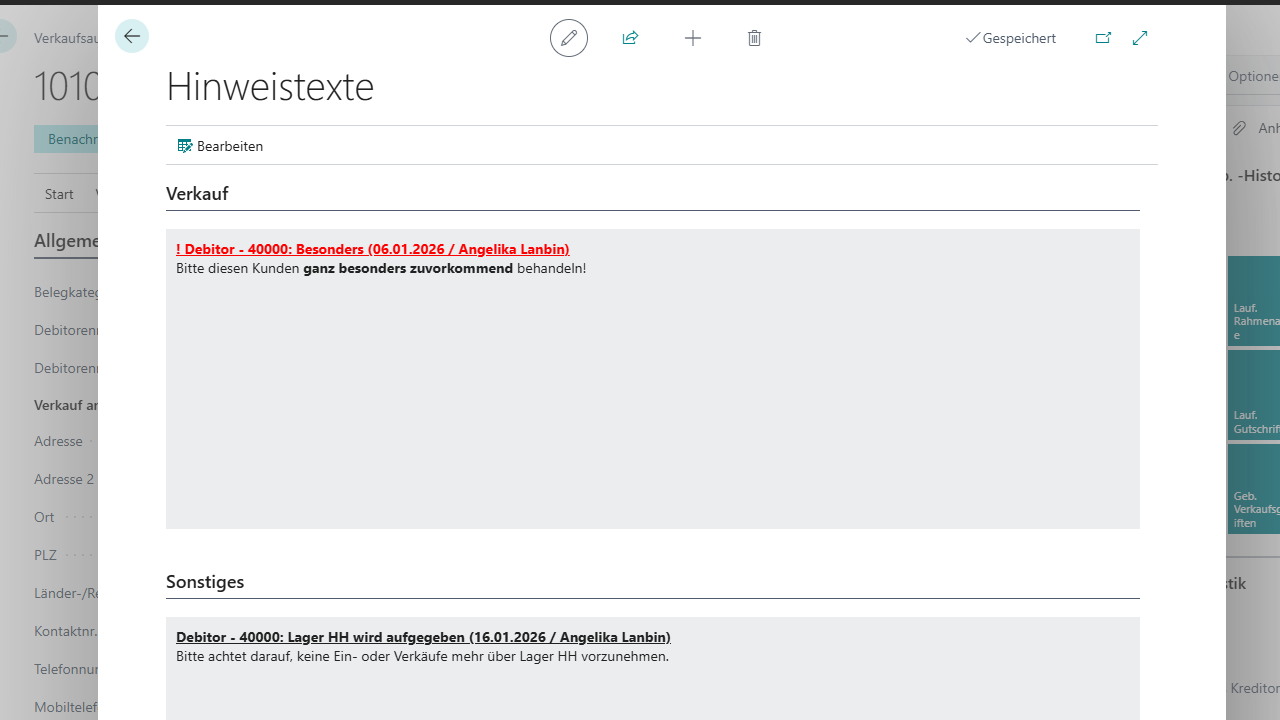Expand the page to full screen
Viewport: 1280px width, 720px height.
coord(1140,38)
